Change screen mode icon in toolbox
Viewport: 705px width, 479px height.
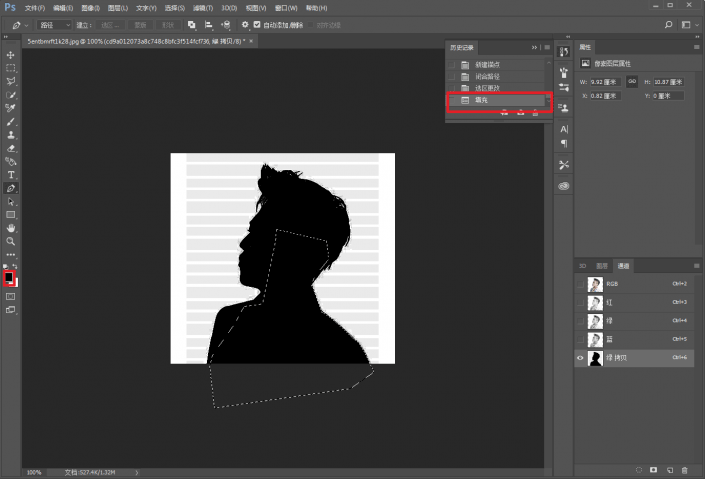(10, 309)
